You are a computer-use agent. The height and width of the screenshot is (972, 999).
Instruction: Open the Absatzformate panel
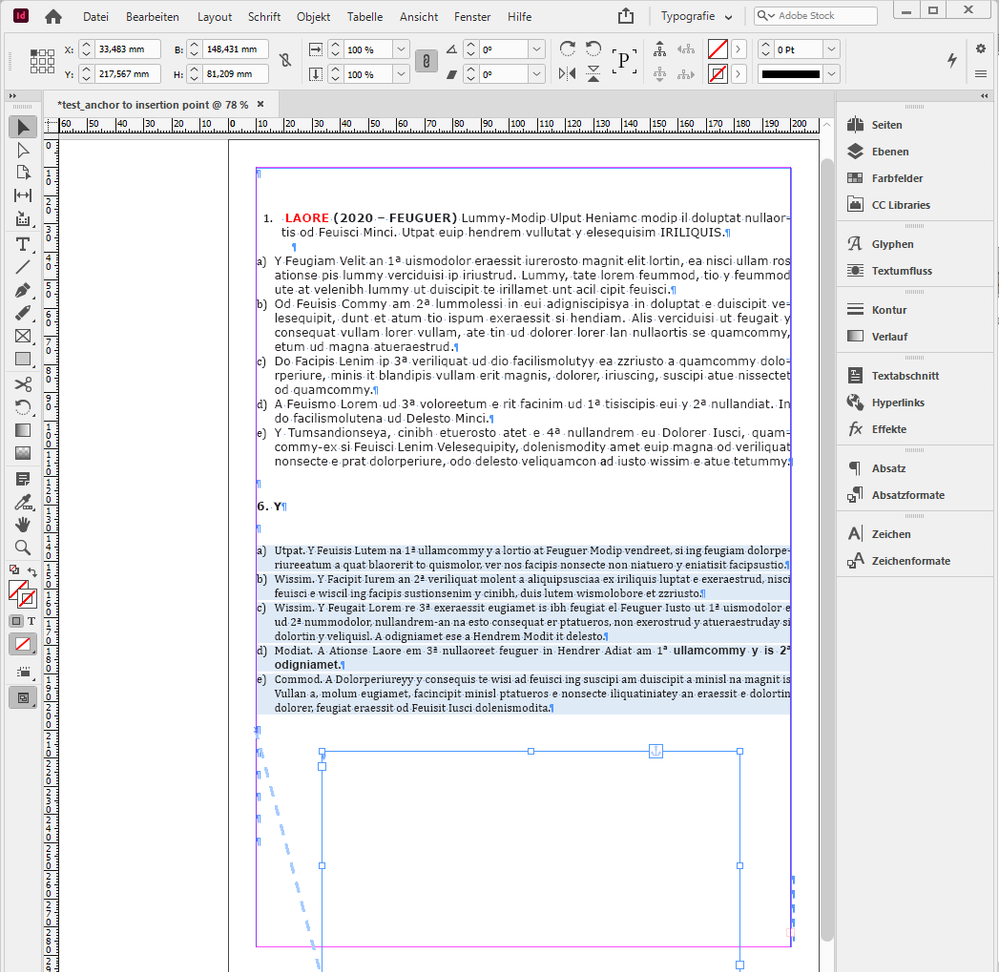(907, 495)
